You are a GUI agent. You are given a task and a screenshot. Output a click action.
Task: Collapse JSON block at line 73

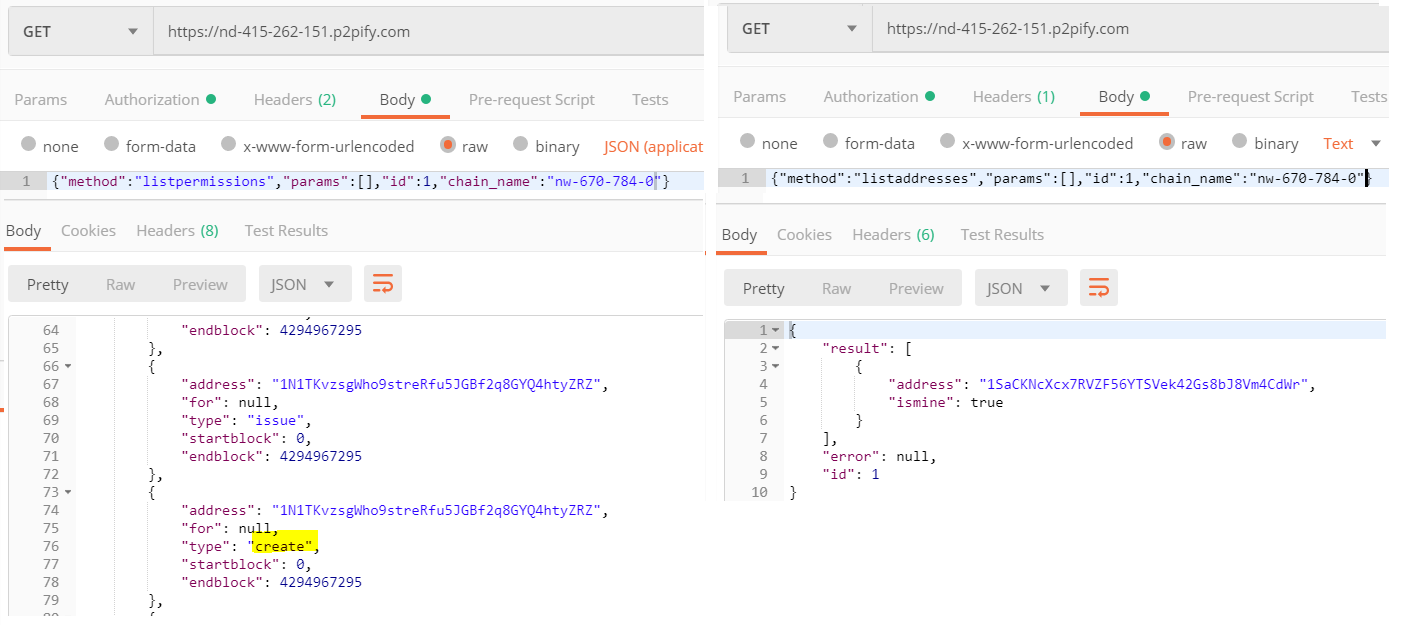pyautogui.click(x=67, y=492)
